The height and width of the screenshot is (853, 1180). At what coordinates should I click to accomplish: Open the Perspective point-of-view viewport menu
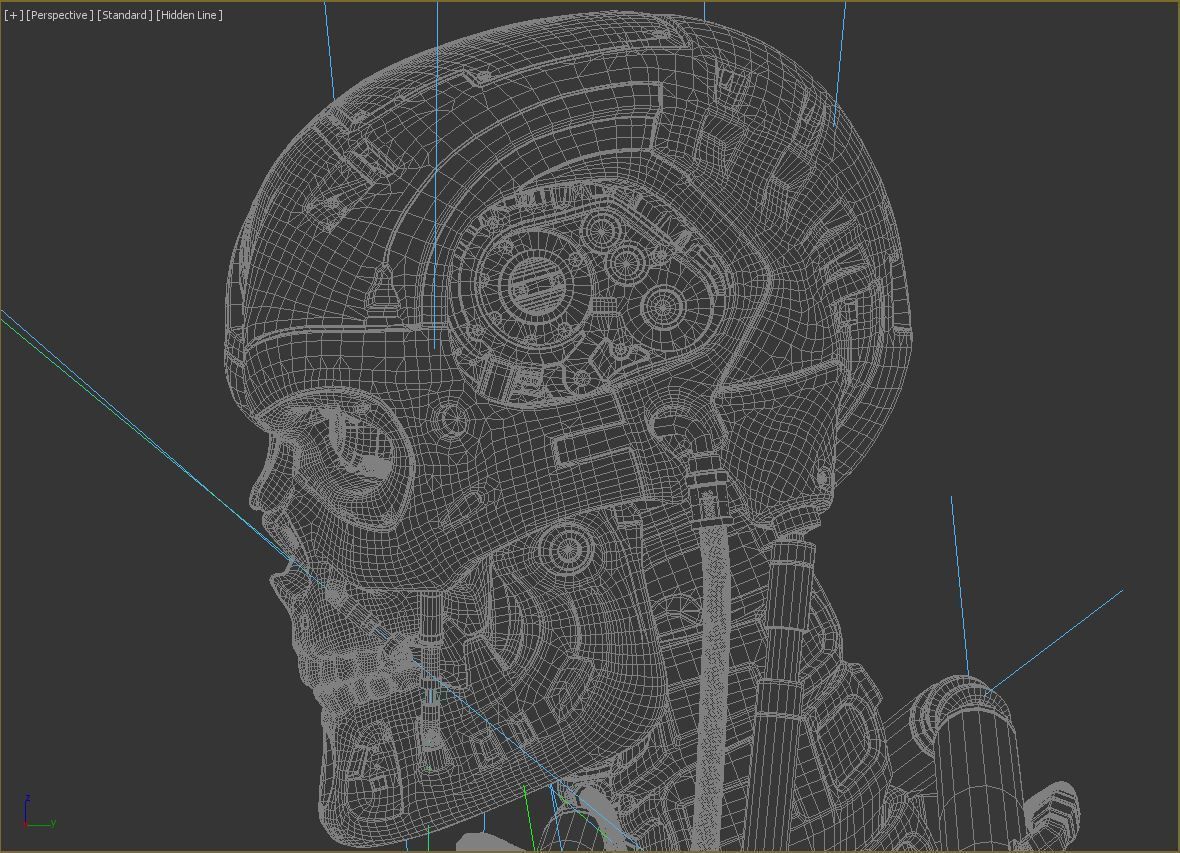click(59, 15)
